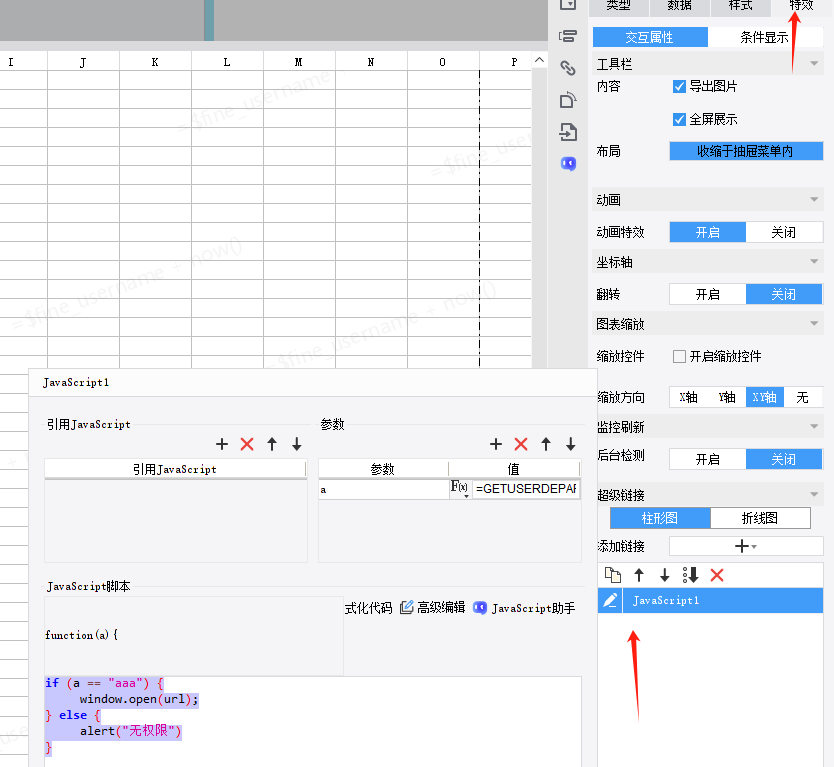The width and height of the screenshot is (834, 767).
Task: Open formula type selector F(x) for parameter a
Action: tap(460, 488)
